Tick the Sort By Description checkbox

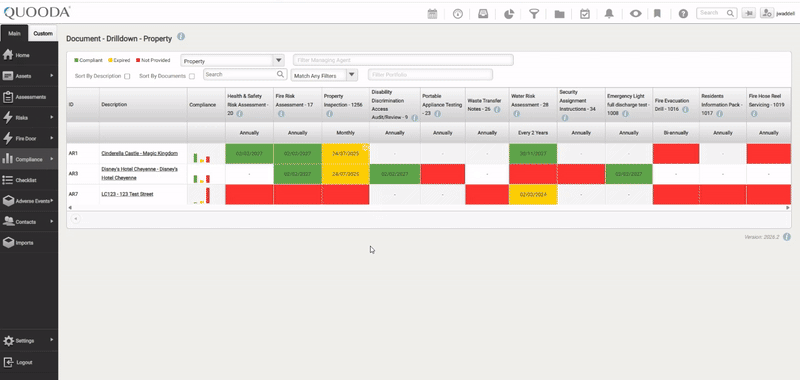[x=127, y=77]
